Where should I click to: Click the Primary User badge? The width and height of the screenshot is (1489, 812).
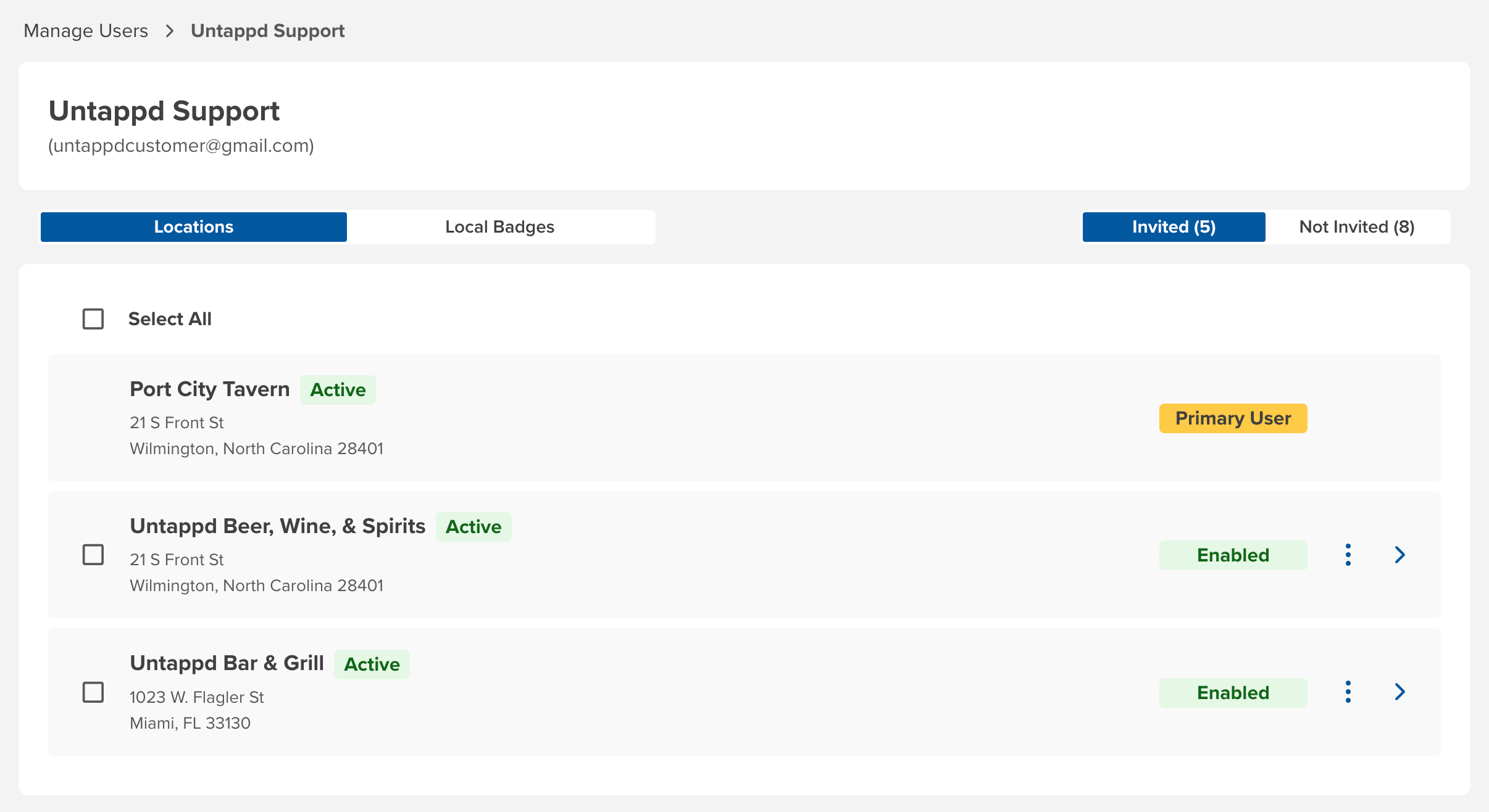click(x=1233, y=418)
